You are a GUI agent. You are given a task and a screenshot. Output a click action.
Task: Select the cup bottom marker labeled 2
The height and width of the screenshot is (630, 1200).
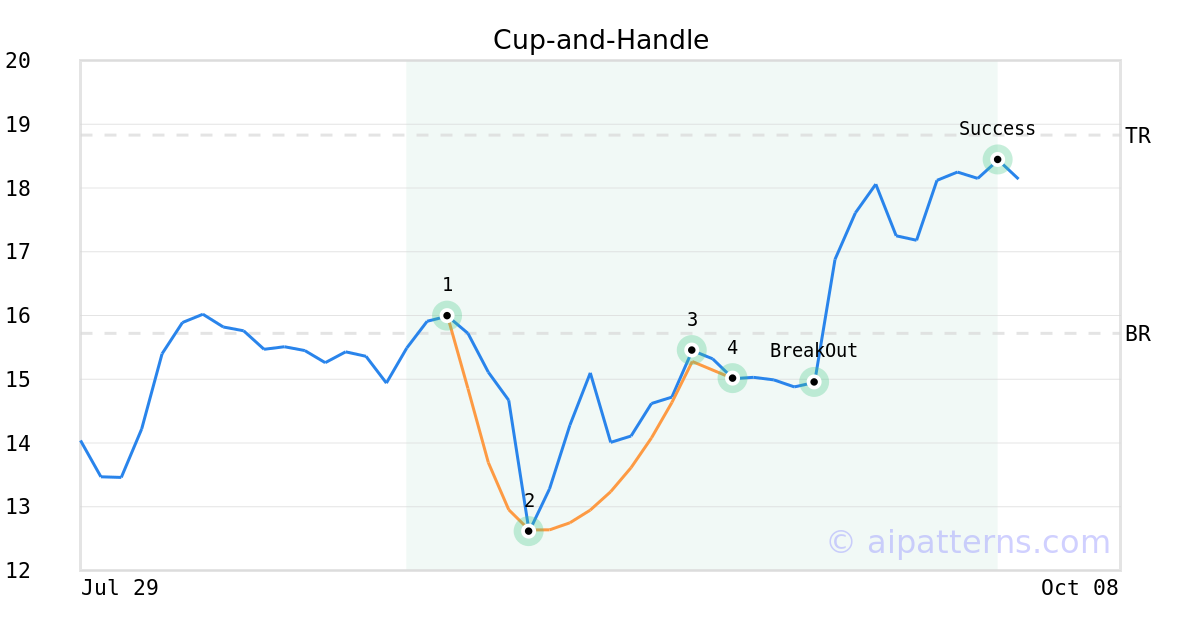(x=528, y=531)
